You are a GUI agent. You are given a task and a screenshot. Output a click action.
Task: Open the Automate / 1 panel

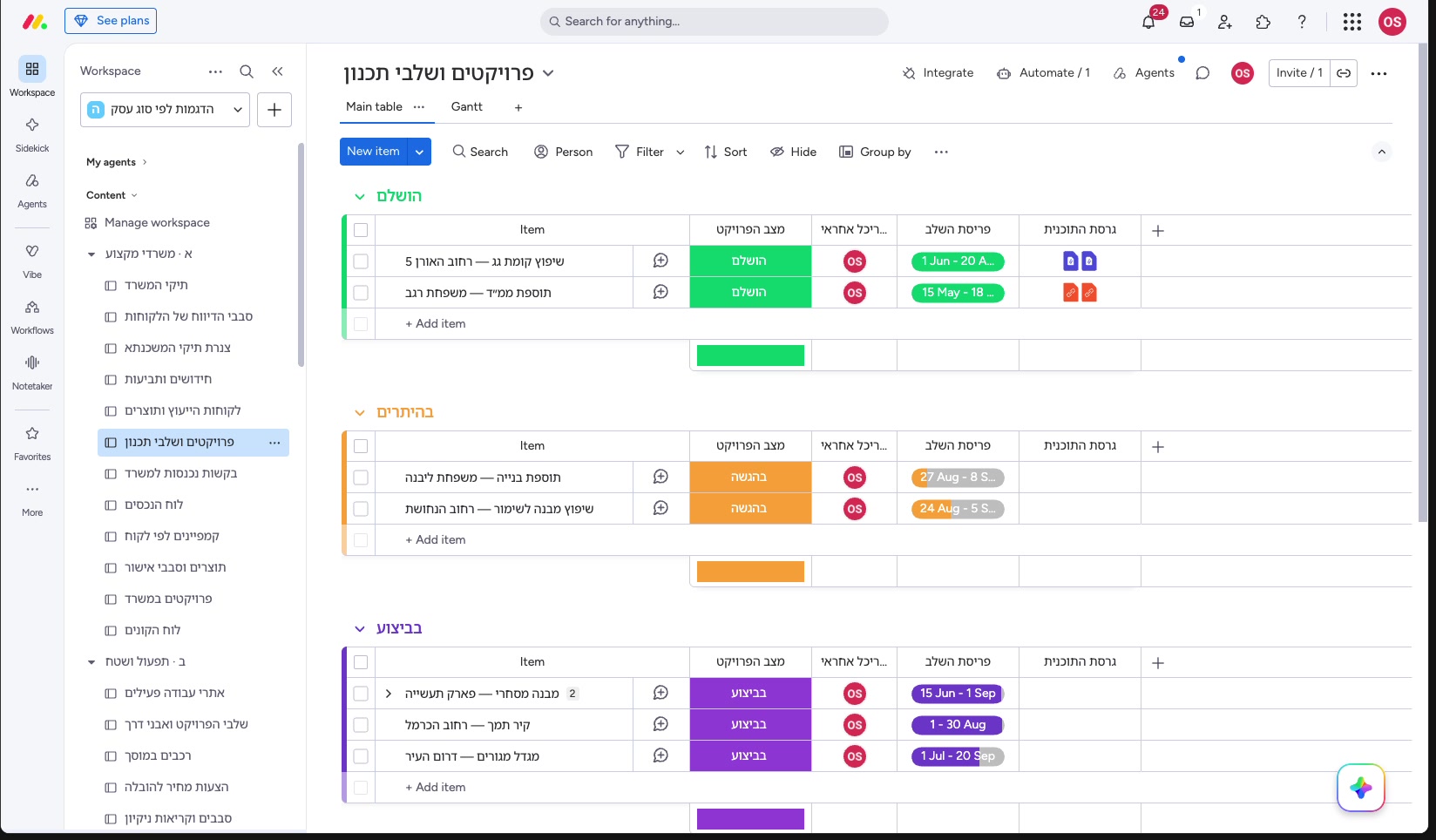click(x=1043, y=73)
